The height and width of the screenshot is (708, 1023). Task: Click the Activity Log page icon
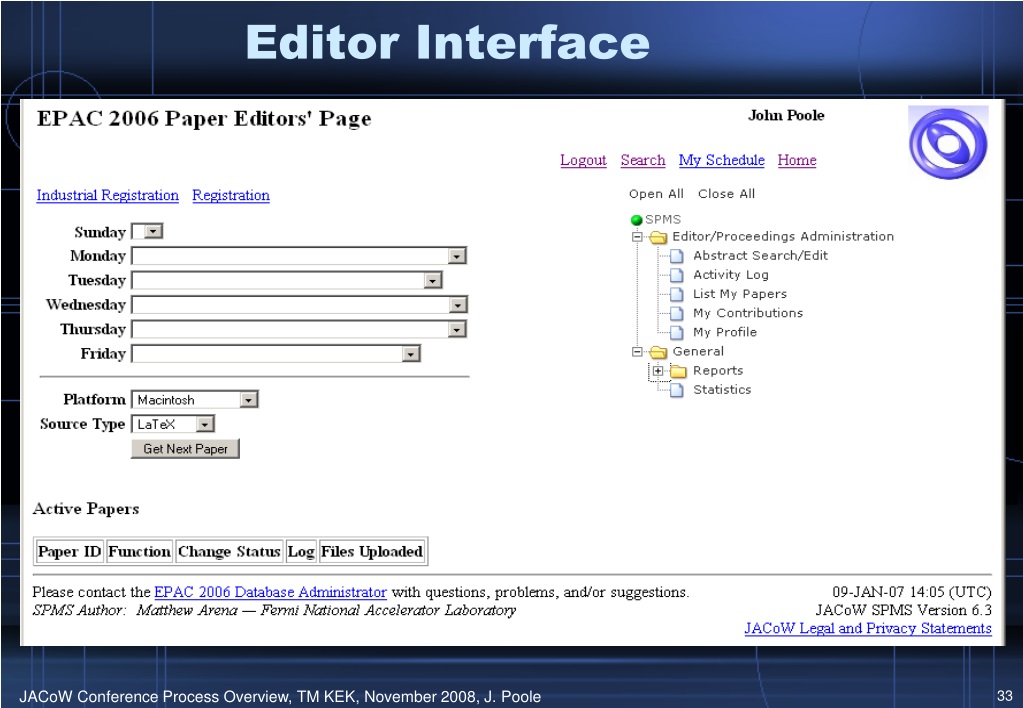click(677, 275)
